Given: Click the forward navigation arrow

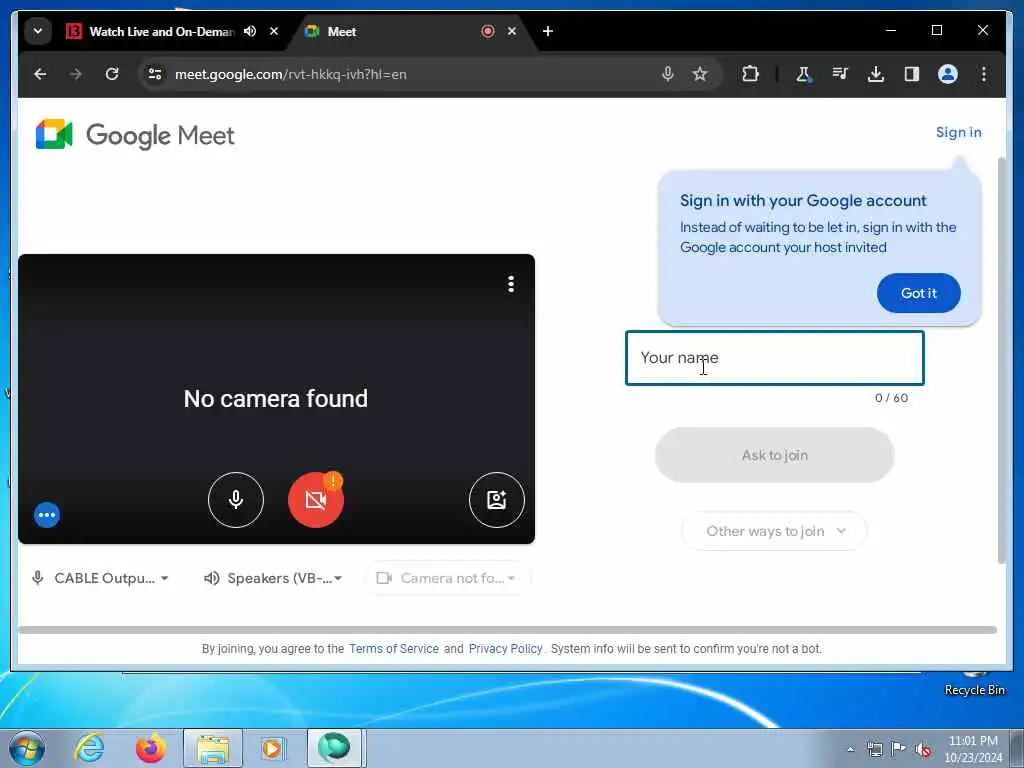Looking at the screenshot, I should point(76,74).
